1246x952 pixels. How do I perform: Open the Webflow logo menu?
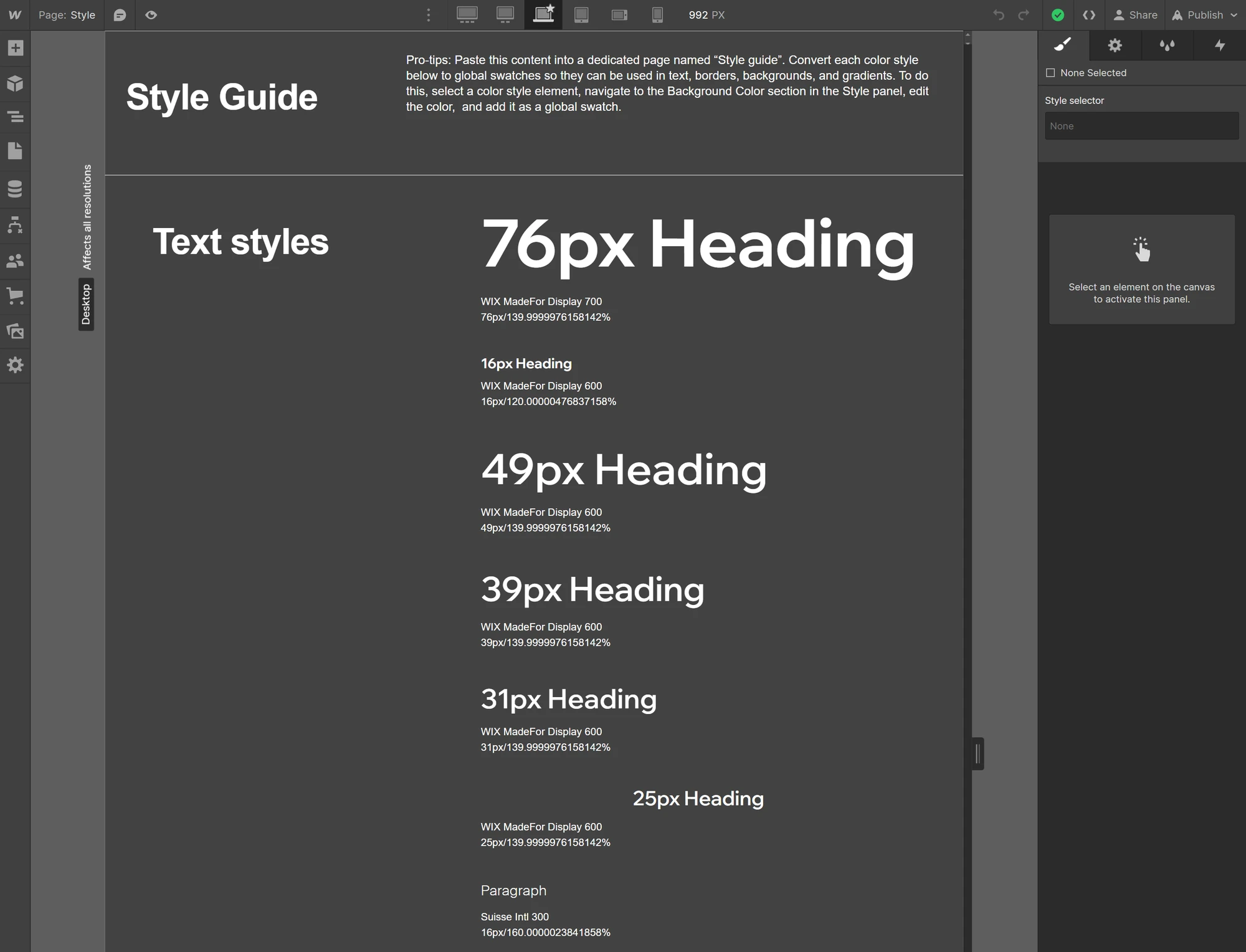[15, 15]
